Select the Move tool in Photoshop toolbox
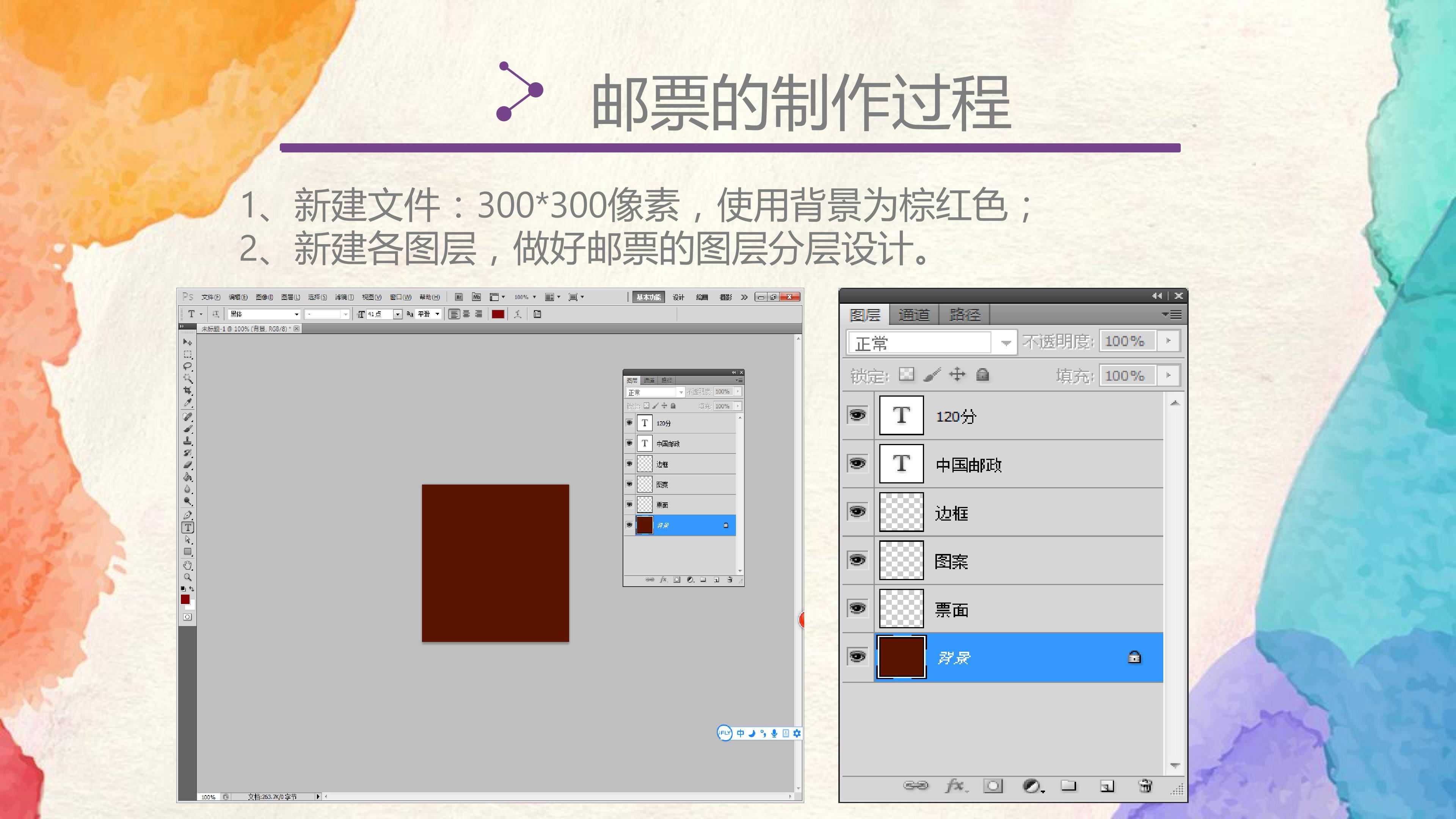 click(x=187, y=342)
